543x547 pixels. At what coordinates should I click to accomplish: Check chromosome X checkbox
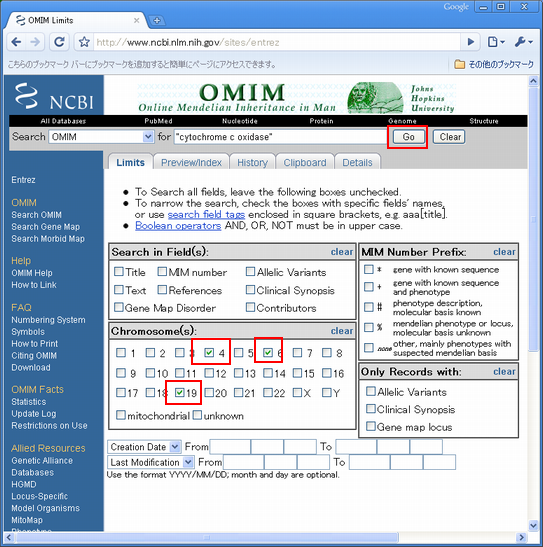(297, 393)
